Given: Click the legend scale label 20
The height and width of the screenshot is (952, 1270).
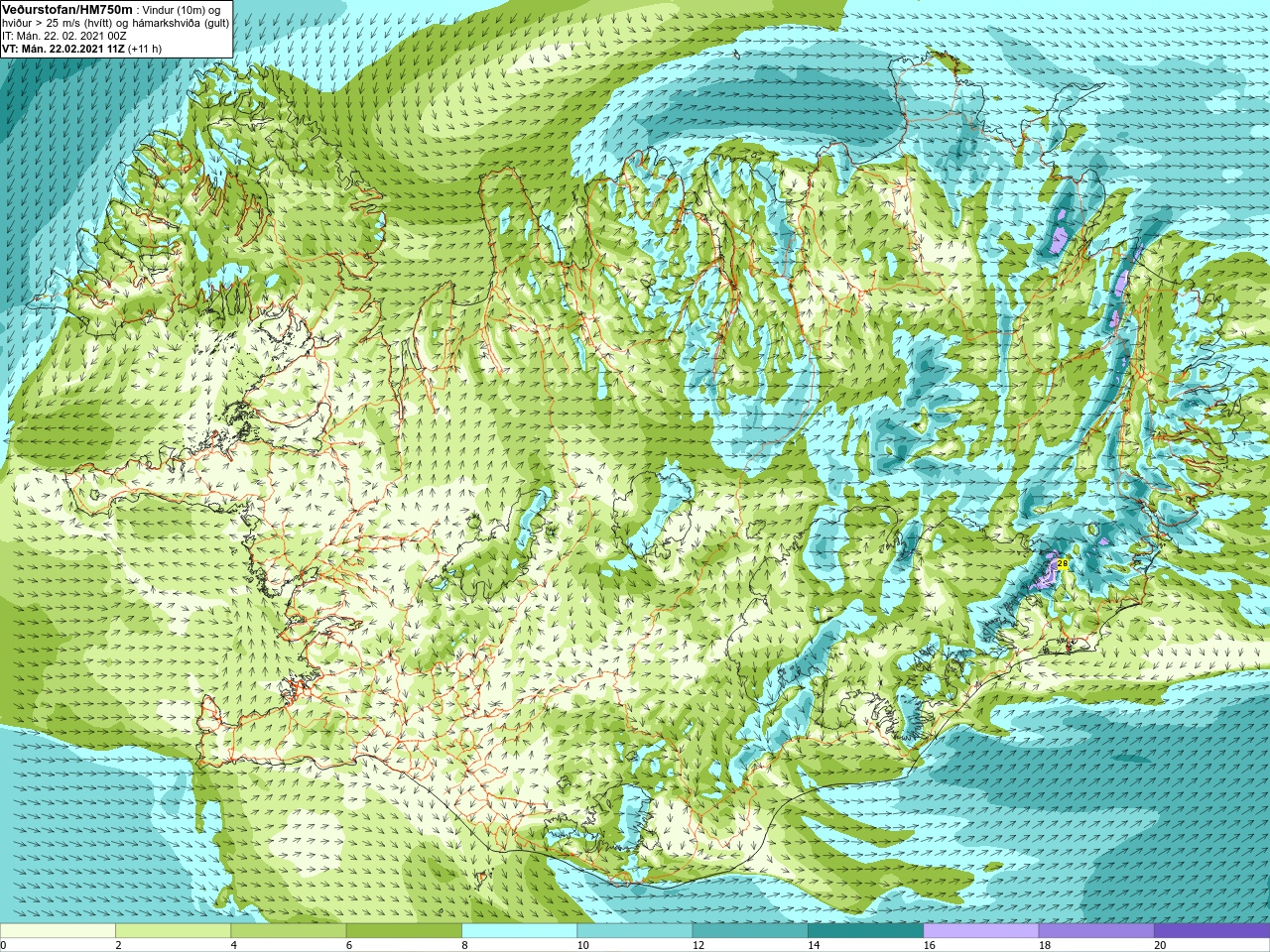Looking at the screenshot, I should click(x=1160, y=945).
